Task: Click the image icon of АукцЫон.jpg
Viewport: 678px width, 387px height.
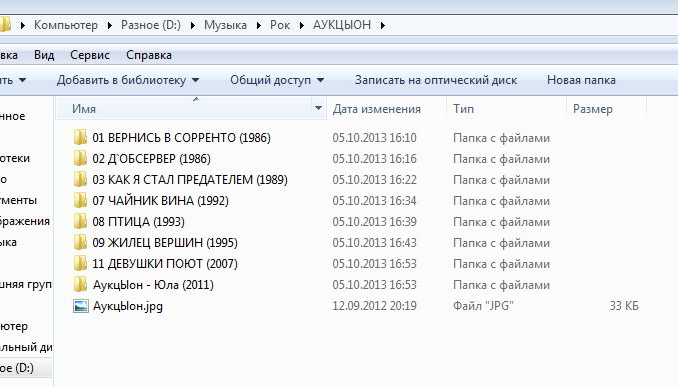Action: (x=81, y=306)
